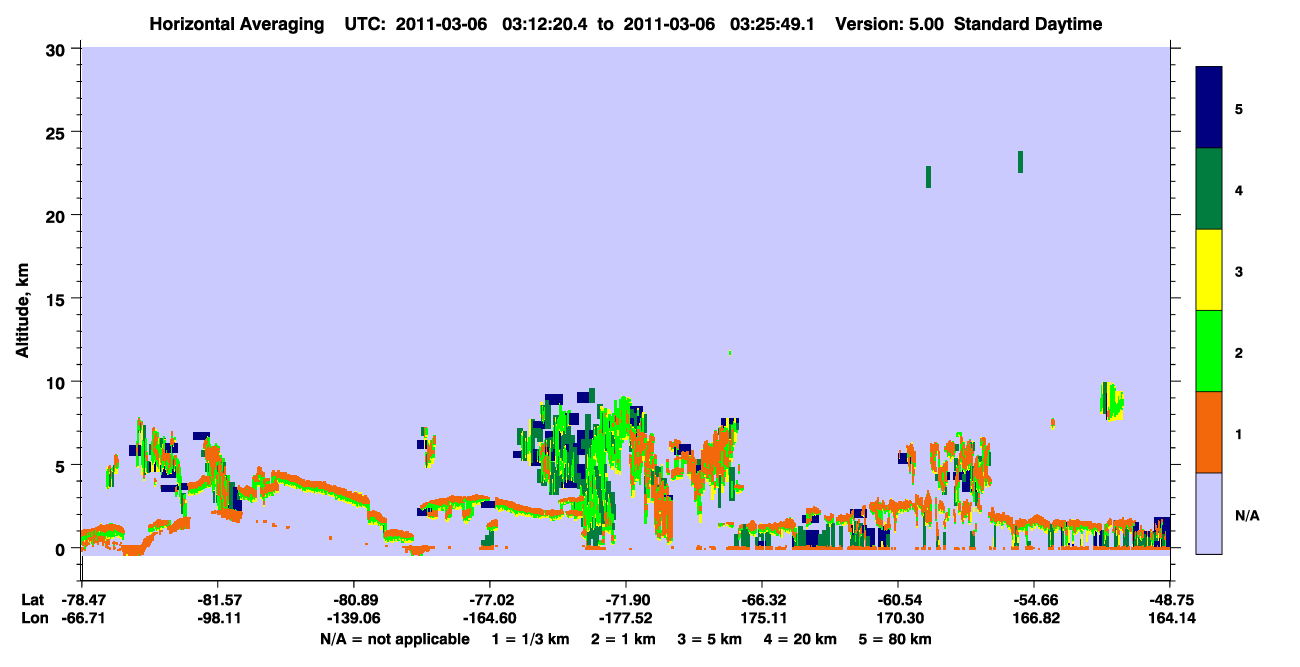
Task: Click the longitude value 166.82
Action: (1034, 618)
